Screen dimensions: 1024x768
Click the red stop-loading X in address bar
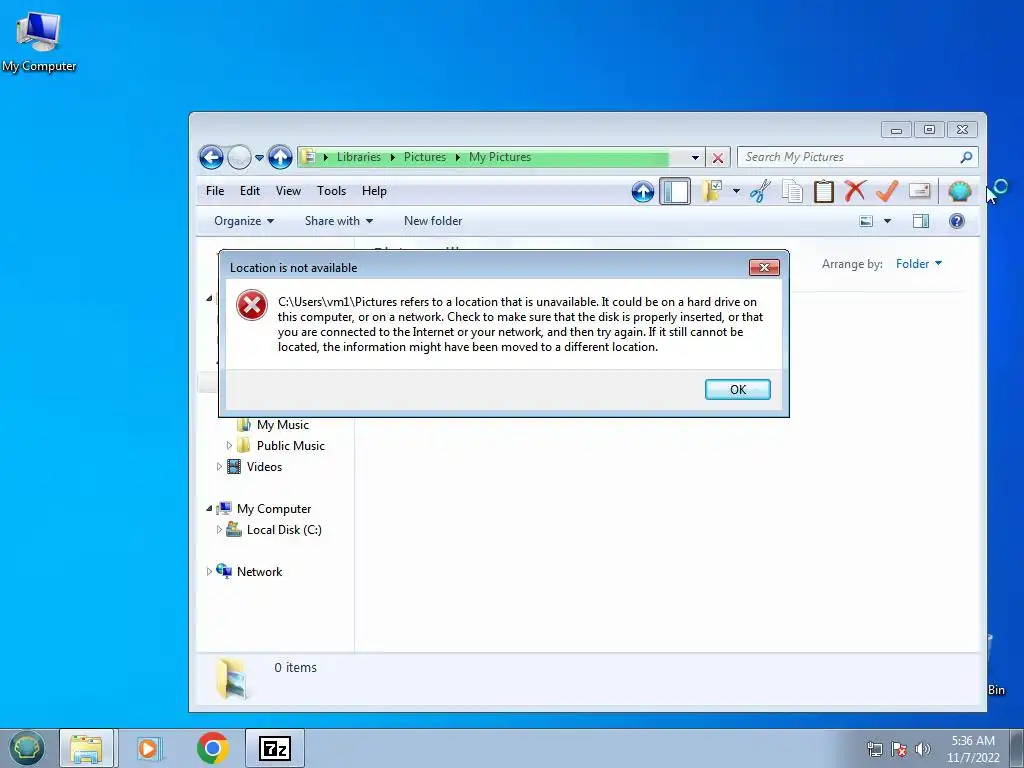point(718,157)
